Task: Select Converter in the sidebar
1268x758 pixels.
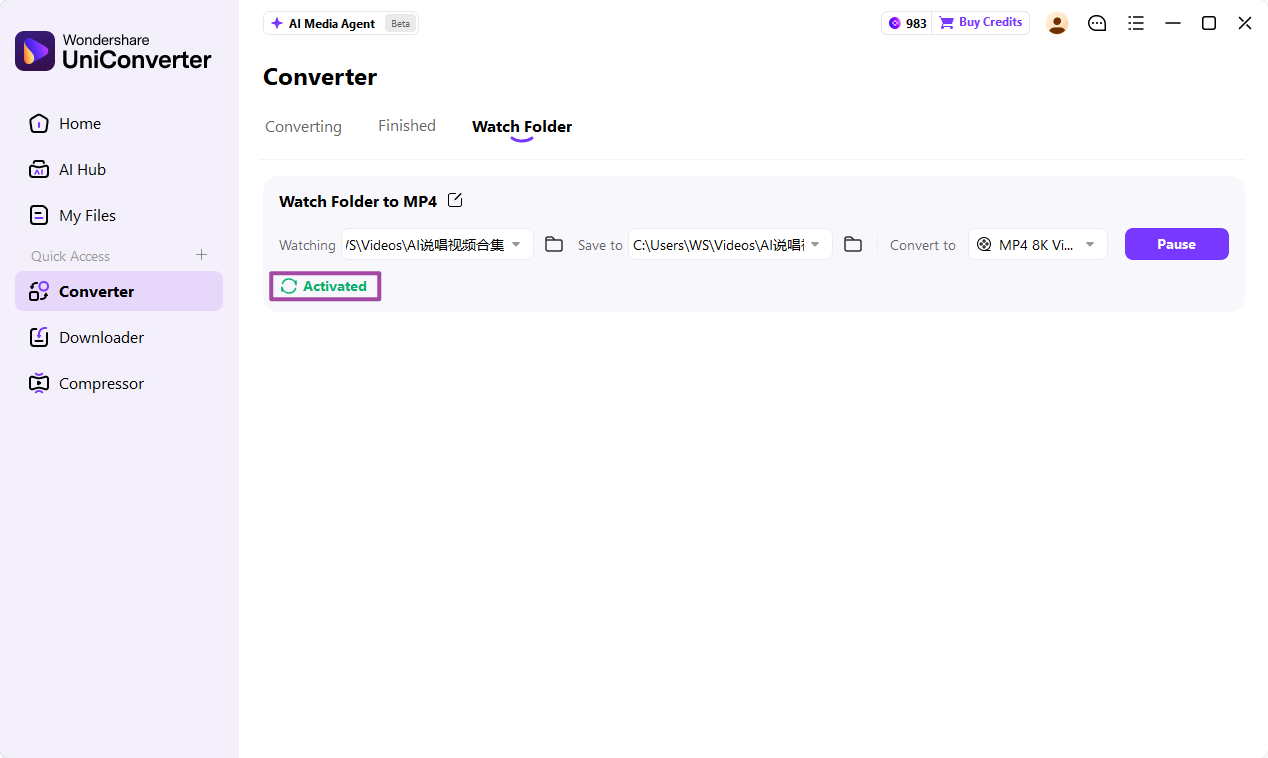Action: 119,292
